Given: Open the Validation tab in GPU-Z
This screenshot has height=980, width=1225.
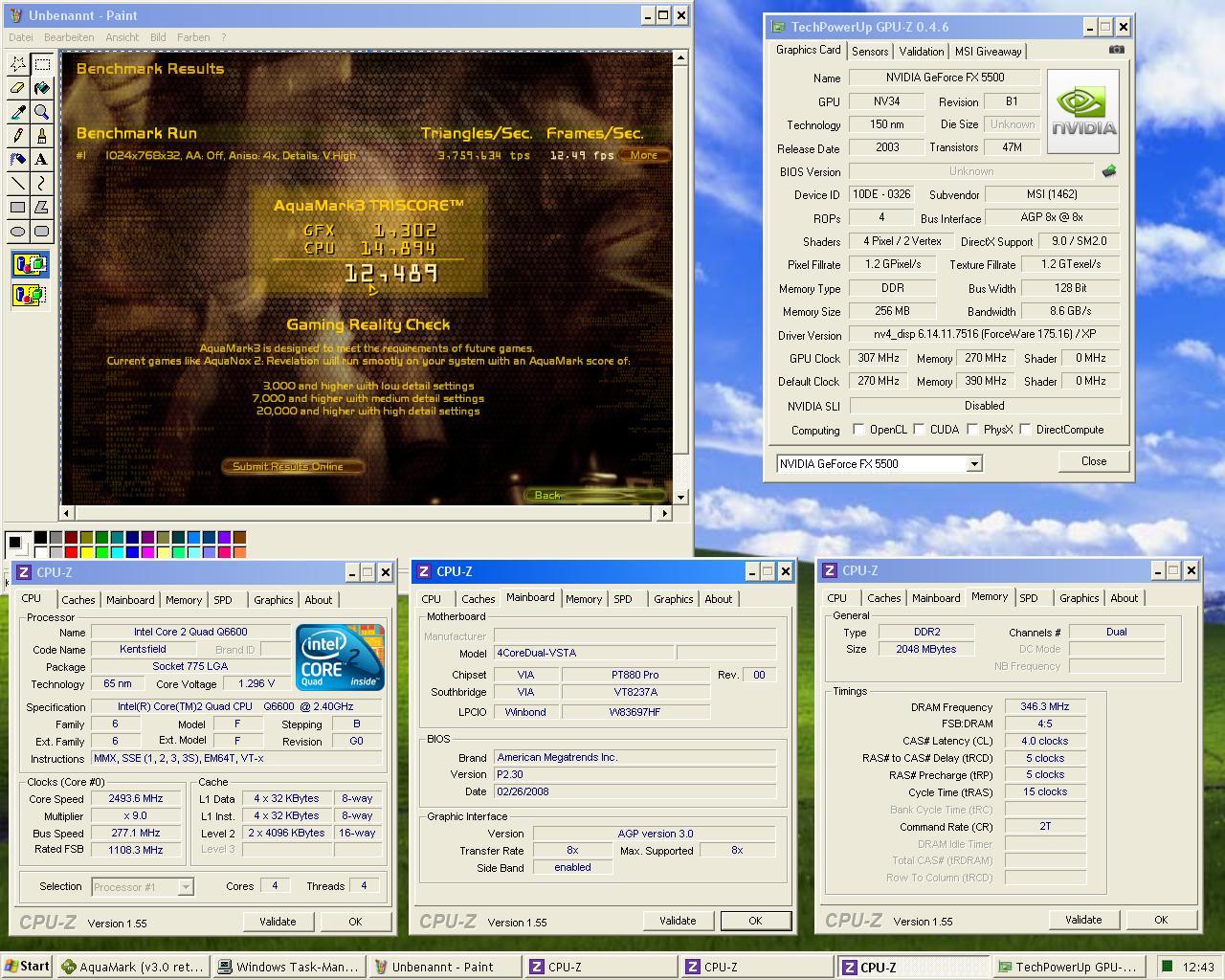Looking at the screenshot, I should pyautogui.click(x=922, y=52).
